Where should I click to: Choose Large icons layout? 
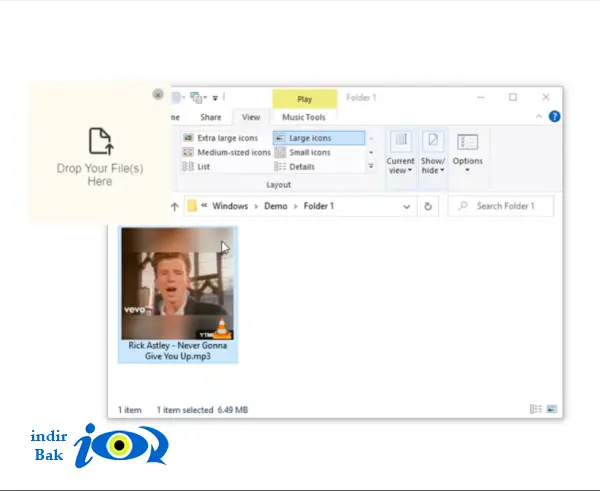[x=319, y=138]
